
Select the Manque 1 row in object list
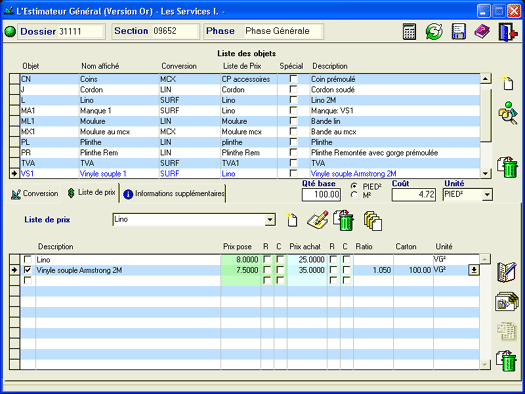coord(249,110)
